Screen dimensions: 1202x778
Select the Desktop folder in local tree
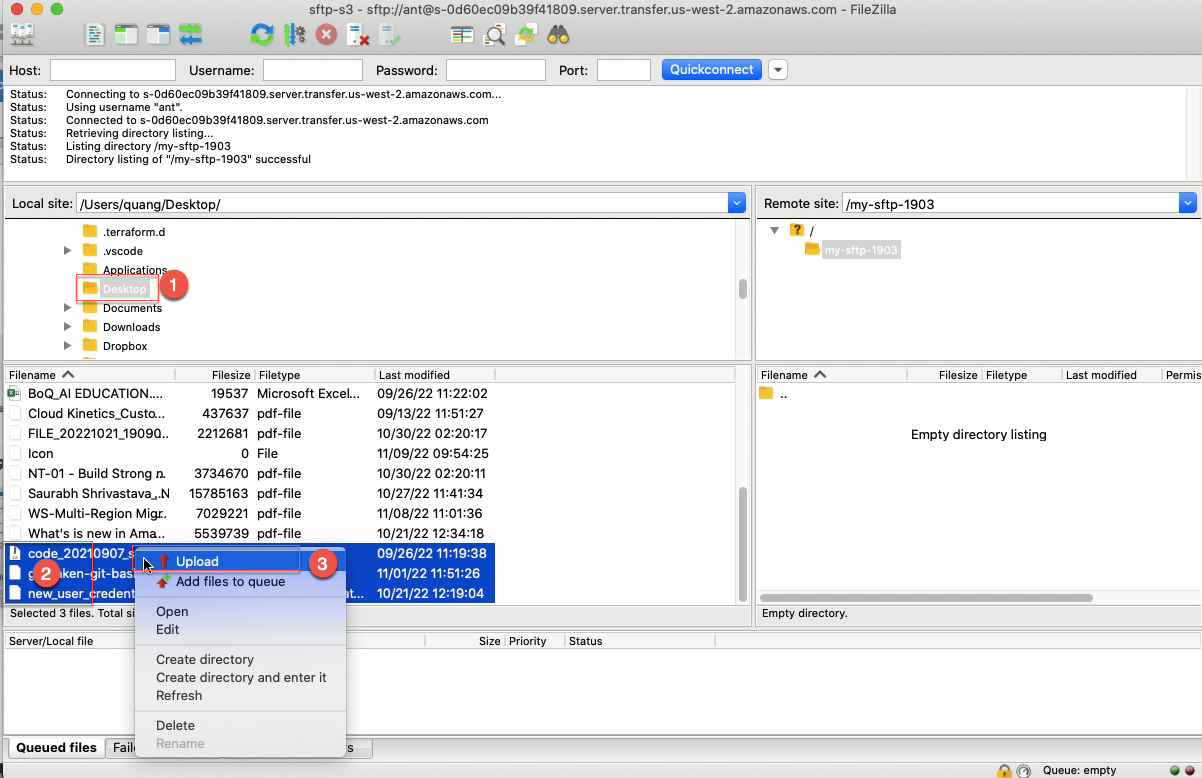(124, 289)
